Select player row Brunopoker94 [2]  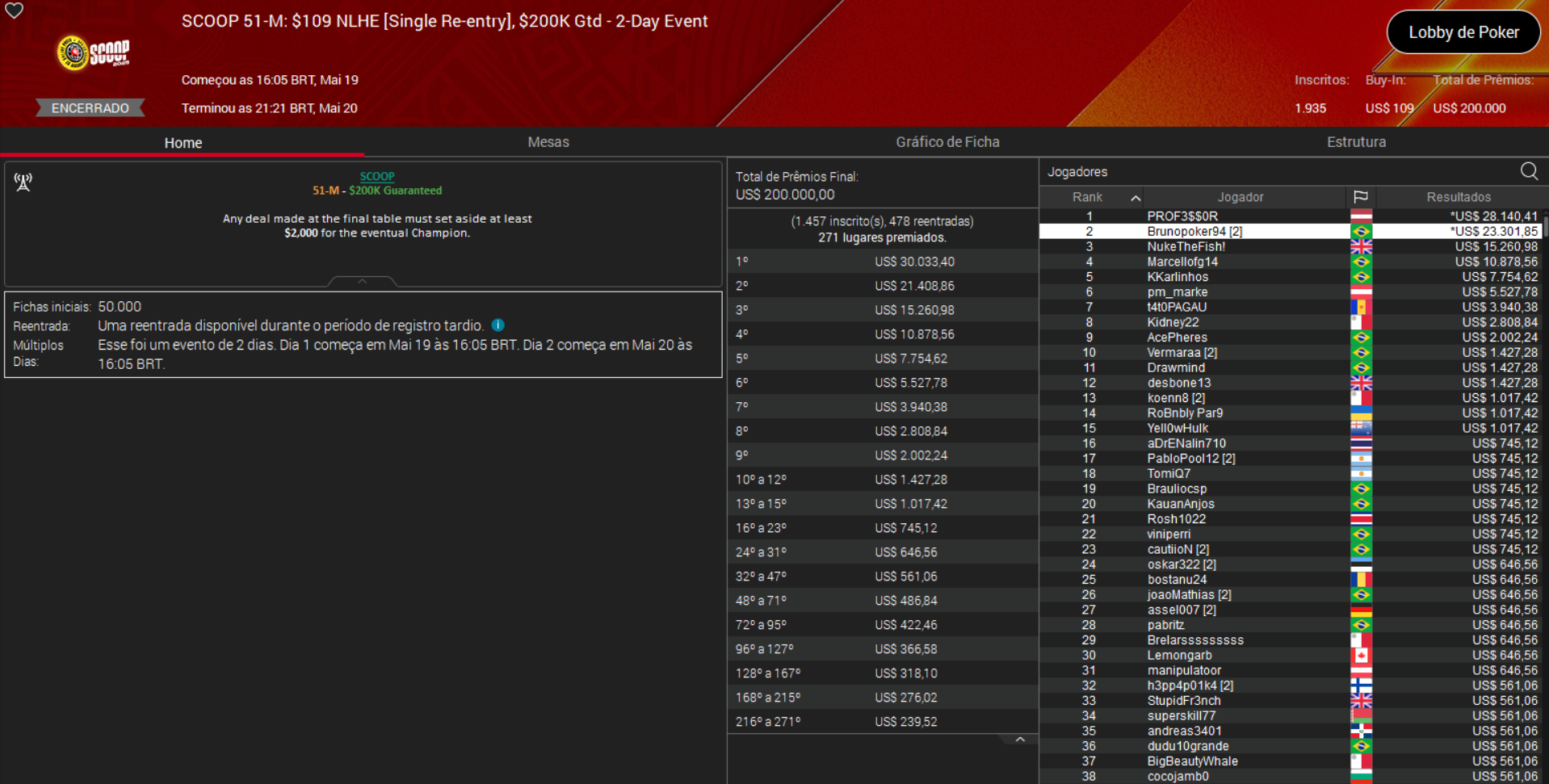click(1290, 232)
